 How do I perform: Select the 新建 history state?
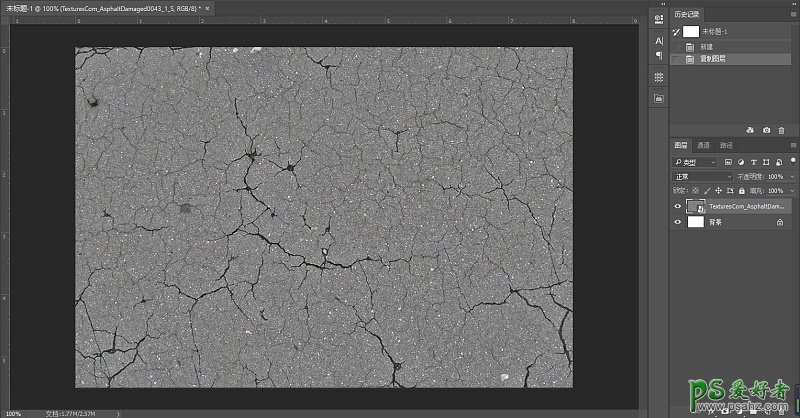click(x=706, y=46)
